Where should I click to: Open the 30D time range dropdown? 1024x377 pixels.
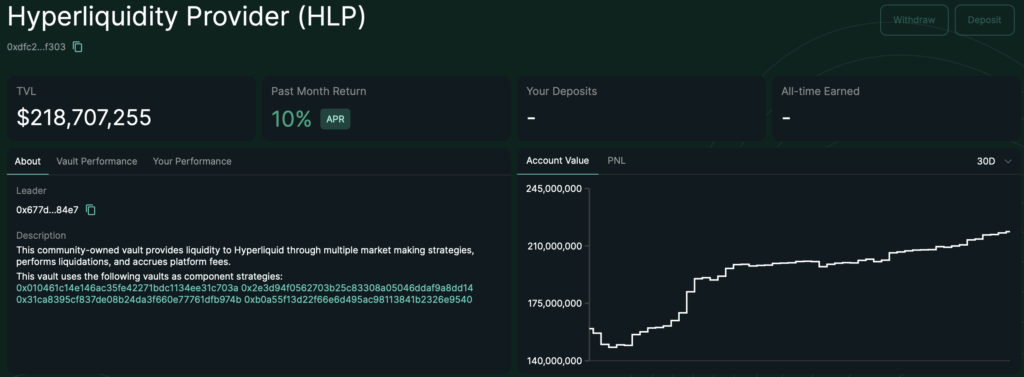[x=994, y=161]
